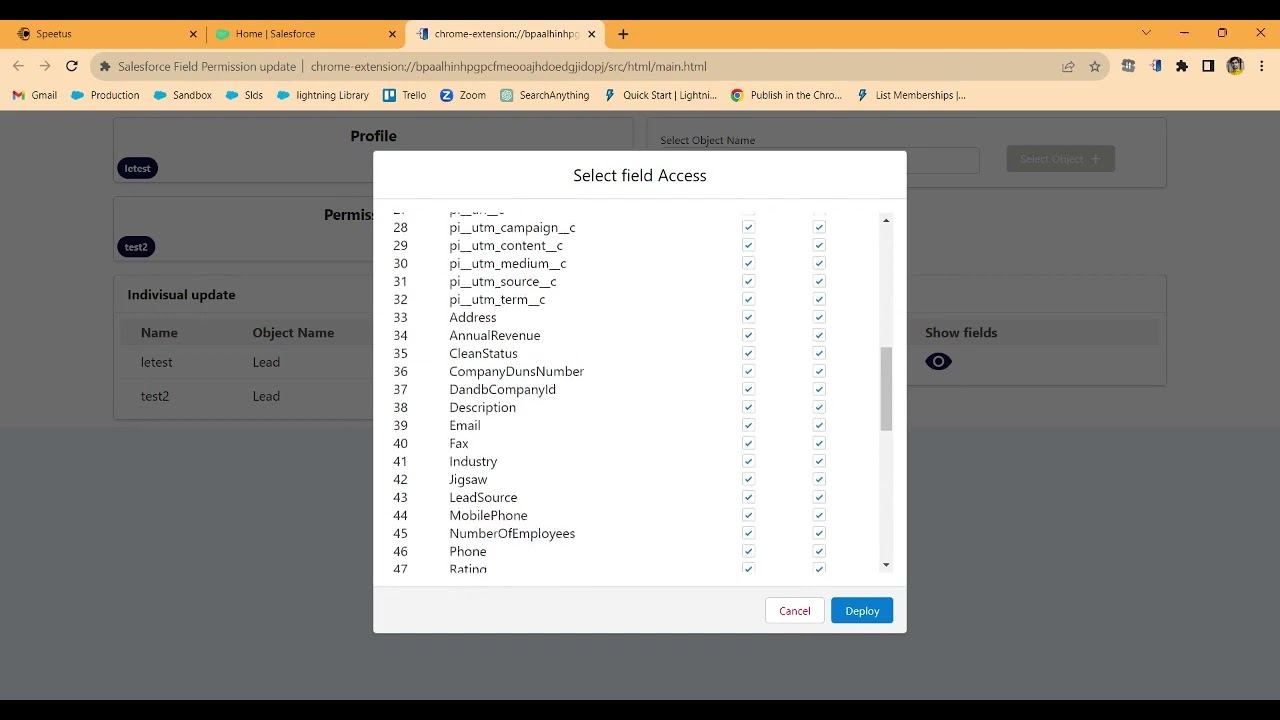Click the test2 permission set pill

click(x=136, y=247)
